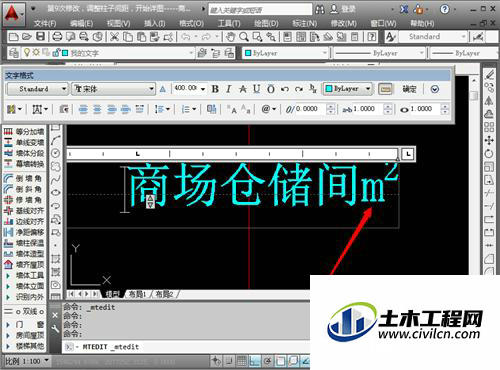This screenshot has height=370, width=500.
Task: Click the AutoCAD application menu logo
Action: pos(13,14)
